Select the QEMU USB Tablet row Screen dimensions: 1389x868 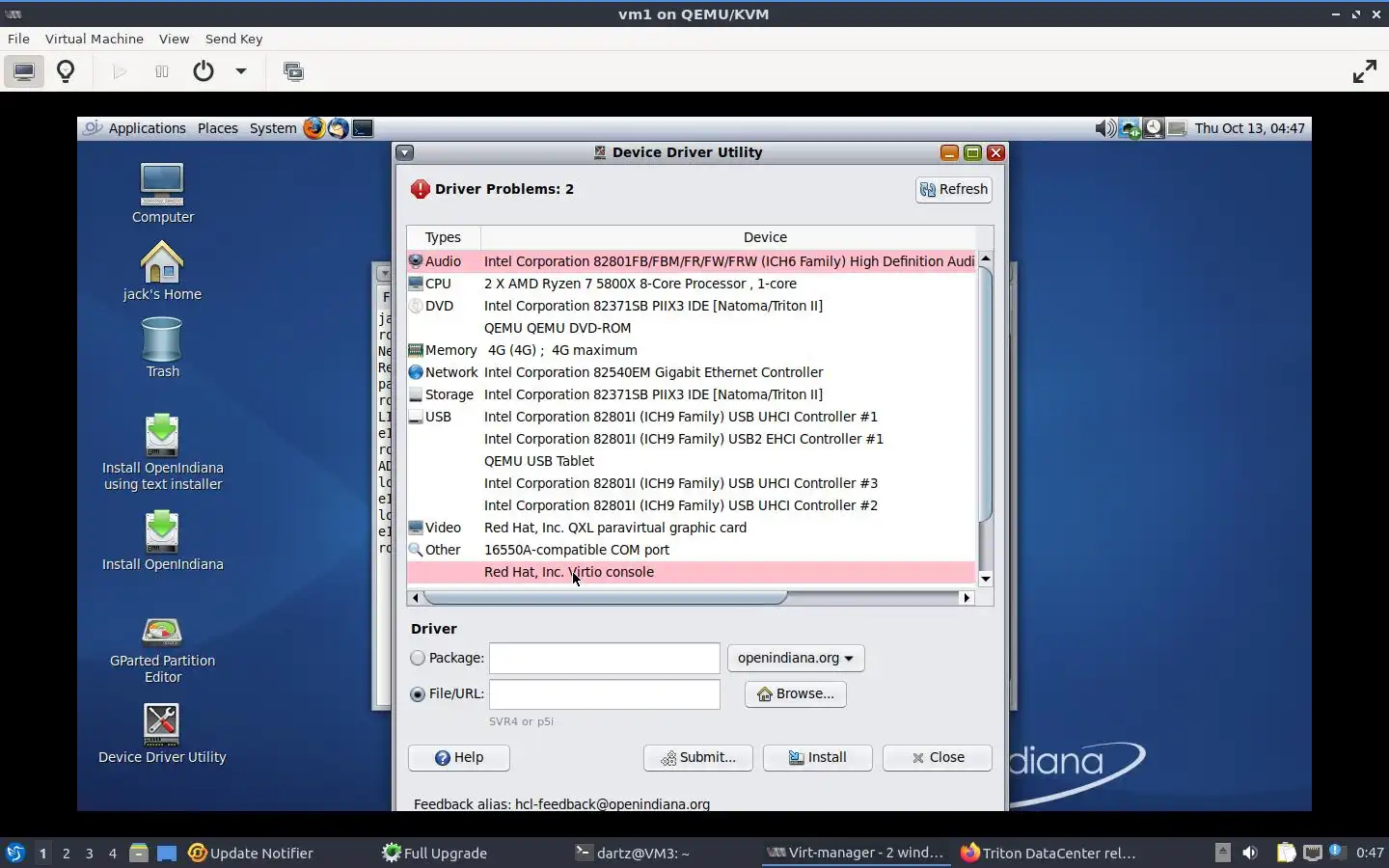(x=692, y=461)
